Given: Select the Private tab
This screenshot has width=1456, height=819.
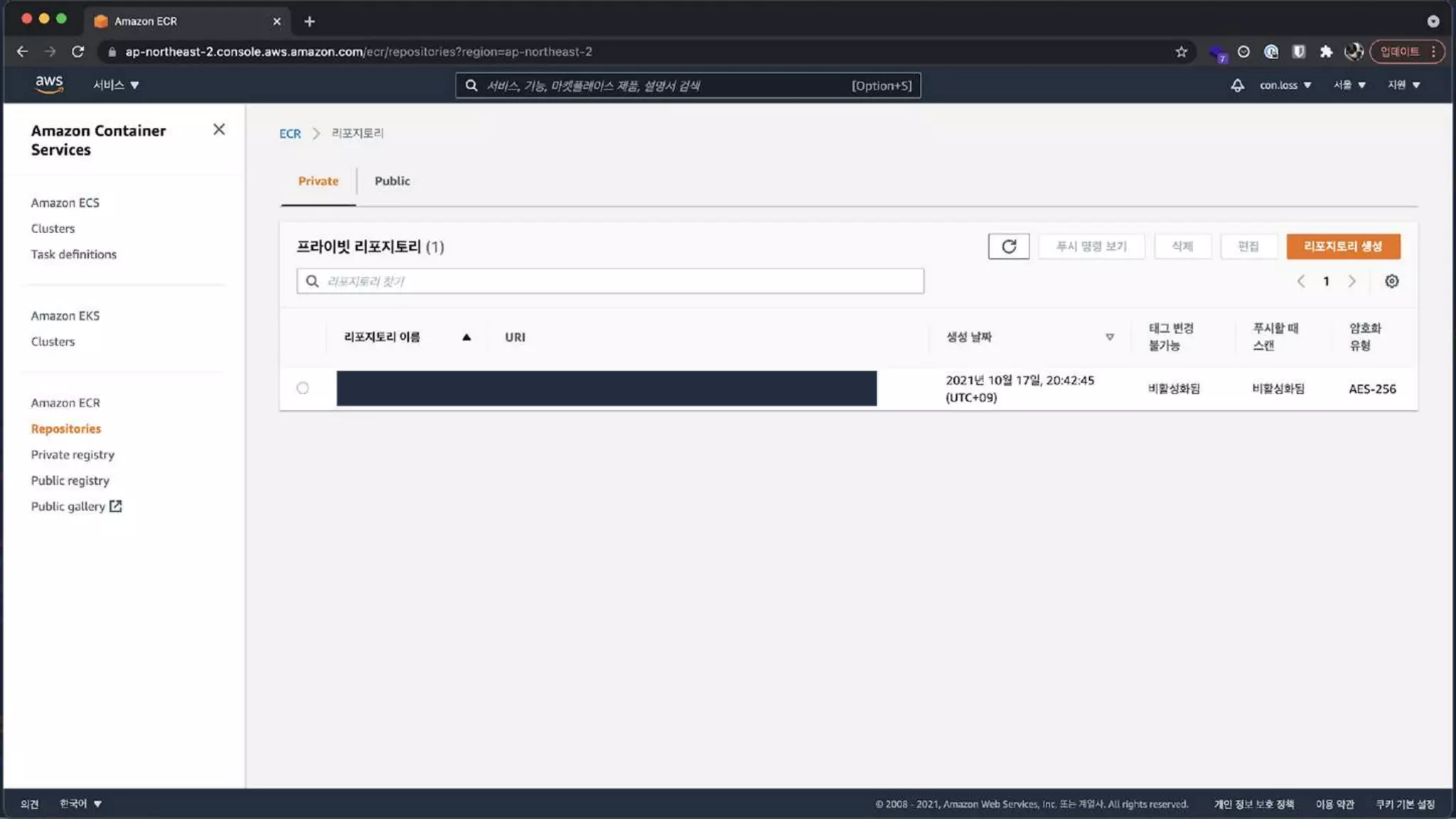Looking at the screenshot, I should (x=318, y=181).
